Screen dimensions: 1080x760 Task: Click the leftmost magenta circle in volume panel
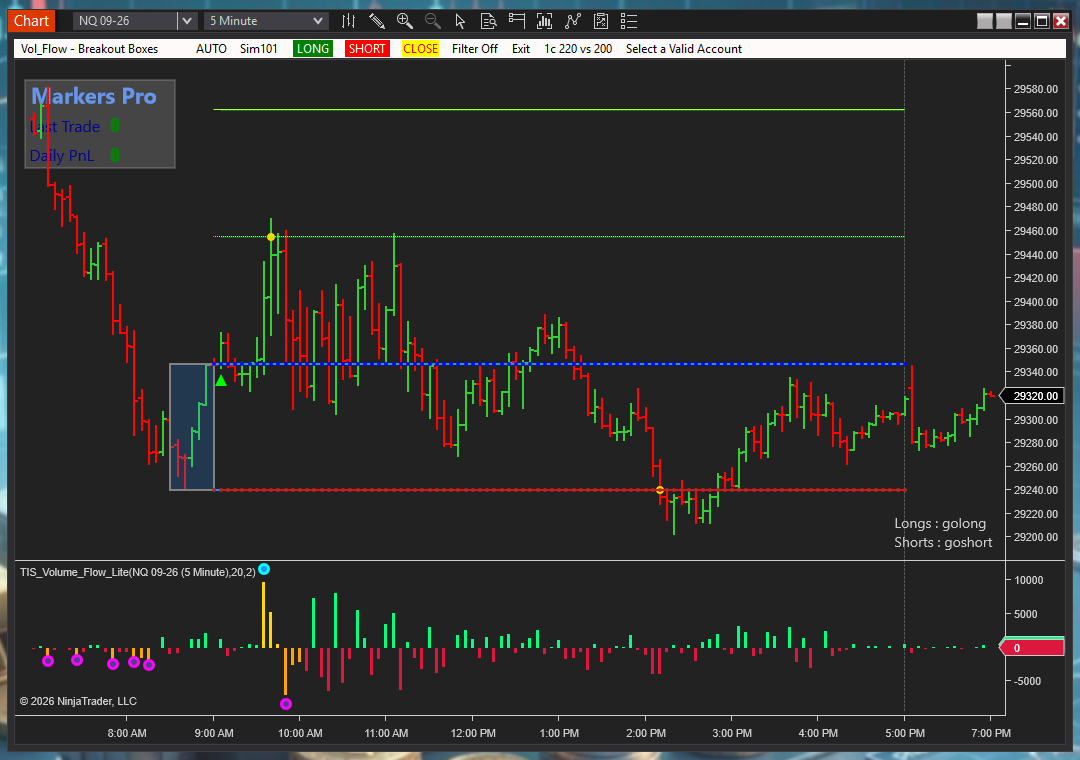click(x=48, y=661)
